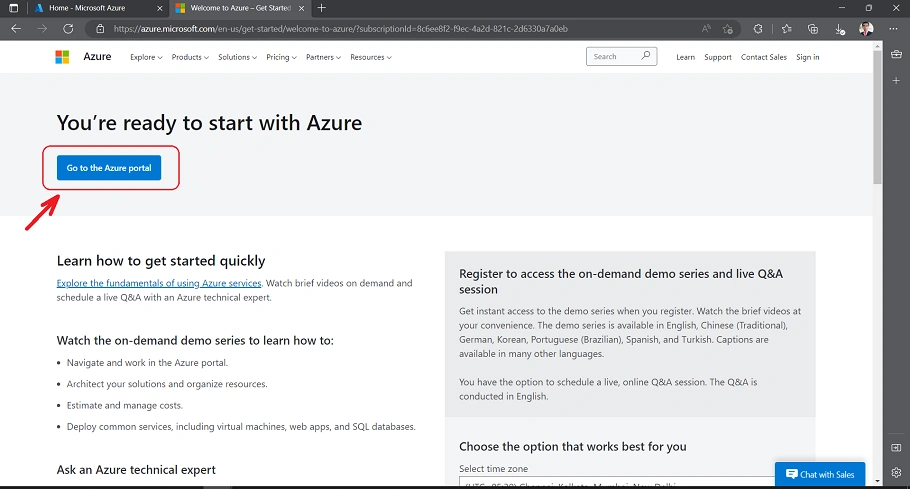Click the Choose the option that works best heading
910x489 pixels.
573,447
